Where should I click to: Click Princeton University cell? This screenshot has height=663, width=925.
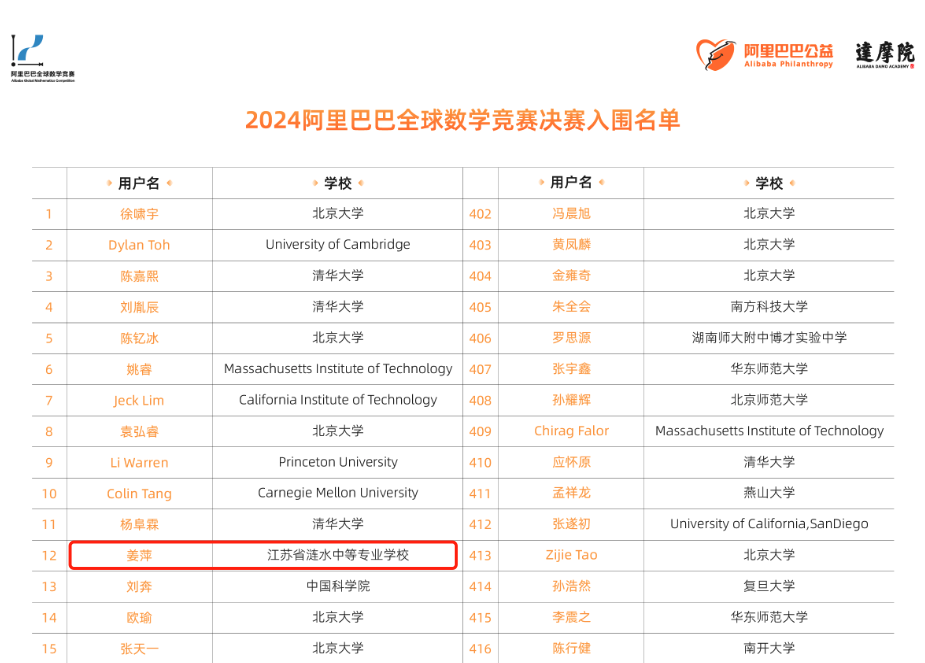coord(338,462)
